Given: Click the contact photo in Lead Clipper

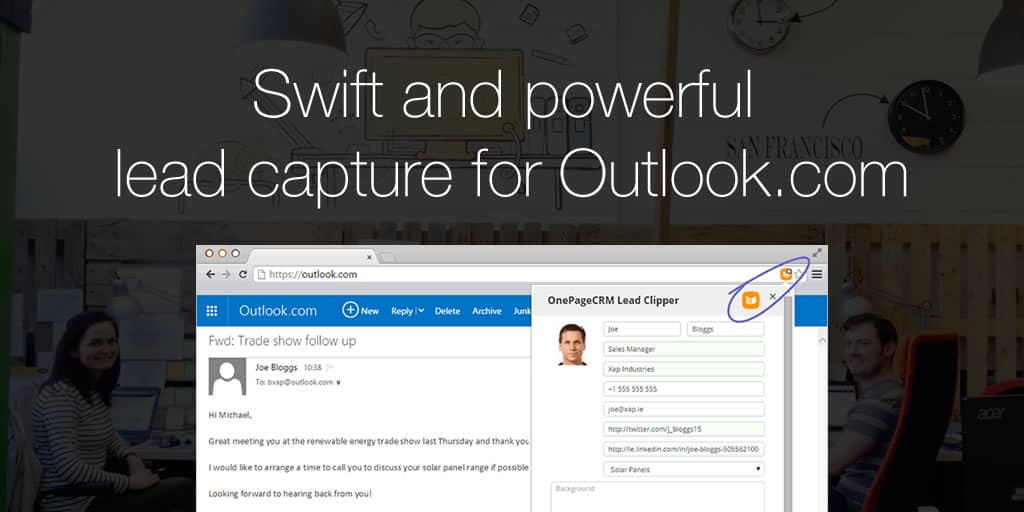Looking at the screenshot, I should tap(572, 344).
